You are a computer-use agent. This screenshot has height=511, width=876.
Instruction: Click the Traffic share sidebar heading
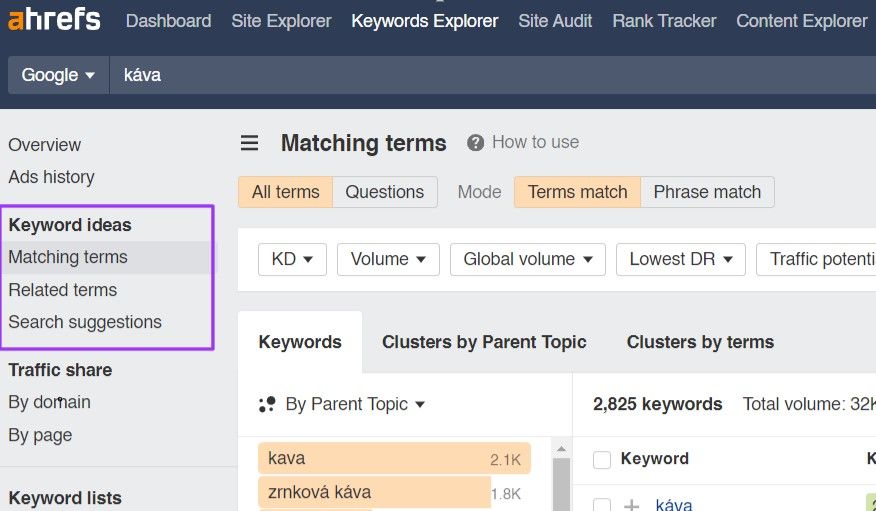[60, 370]
